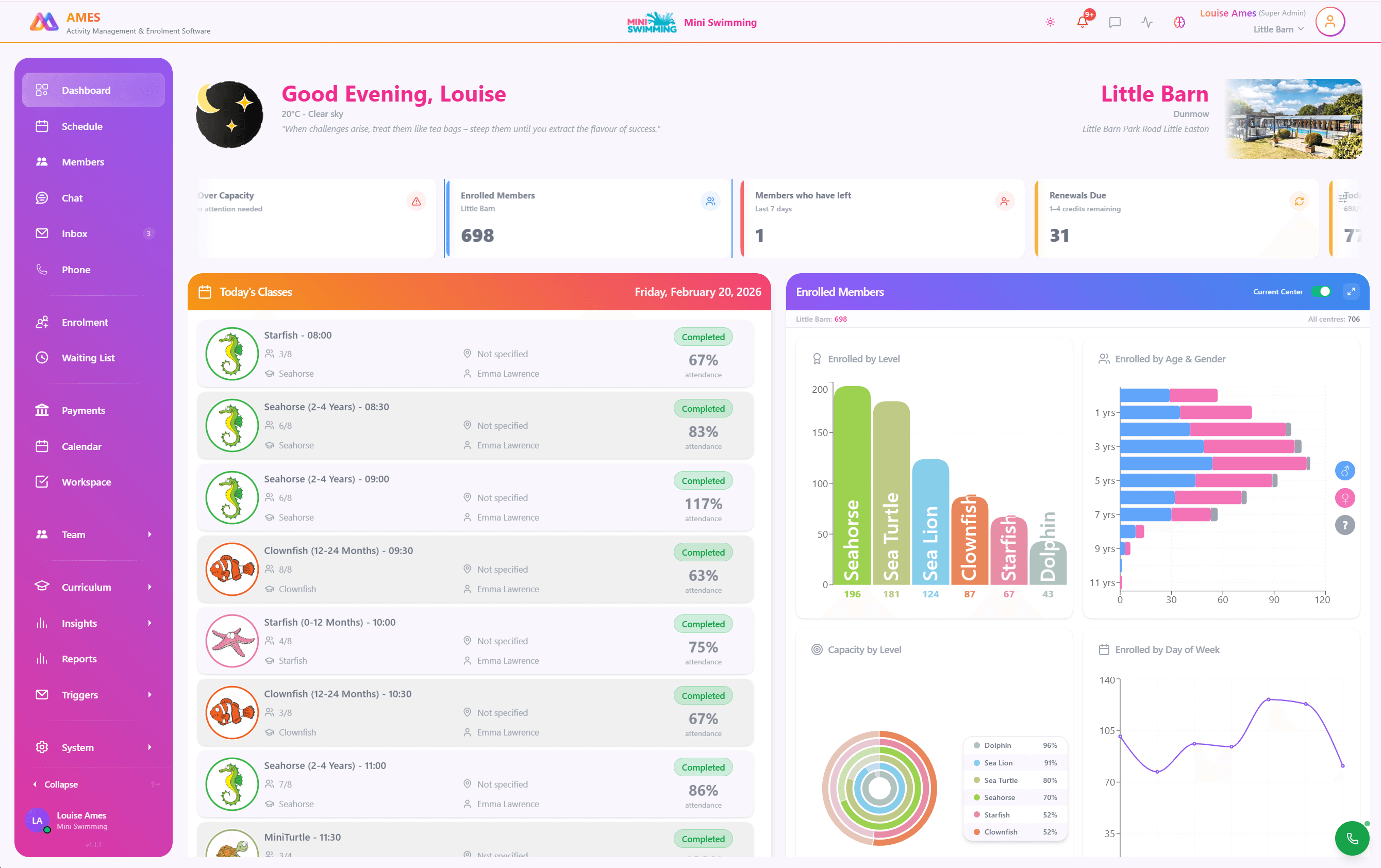Click the brain AI icon in header
Image resolution: width=1381 pixels, height=868 pixels.
[1179, 22]
